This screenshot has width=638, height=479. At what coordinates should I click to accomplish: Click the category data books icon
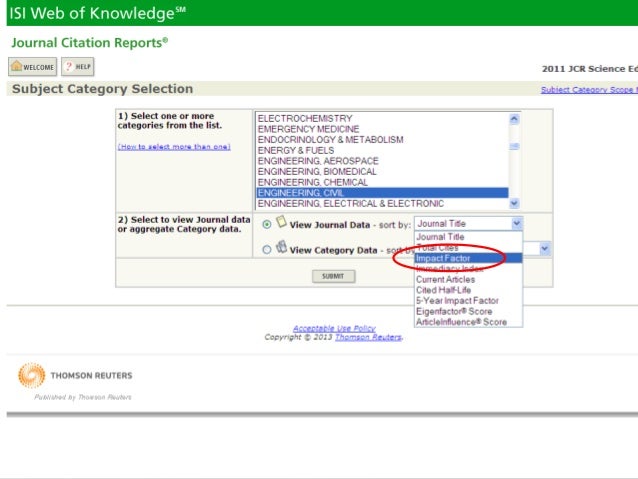click(x=281, y=247)
